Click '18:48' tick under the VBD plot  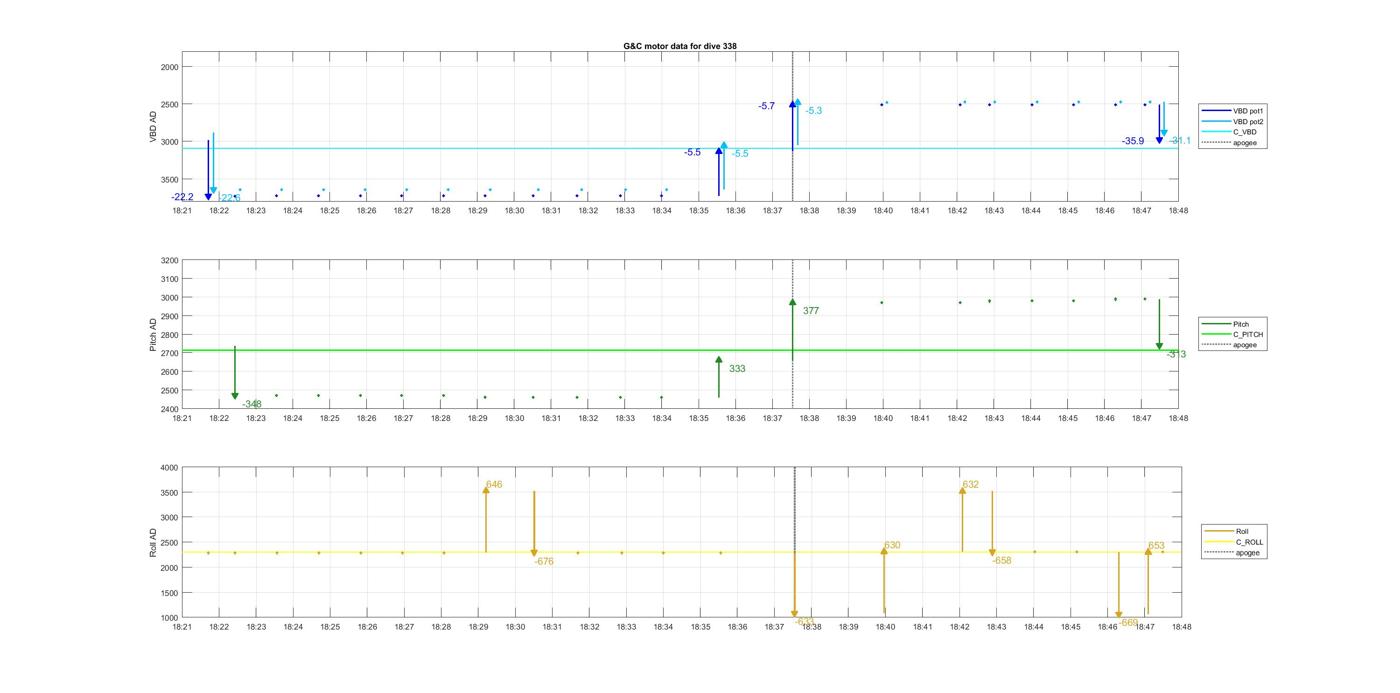[1179, 210]
